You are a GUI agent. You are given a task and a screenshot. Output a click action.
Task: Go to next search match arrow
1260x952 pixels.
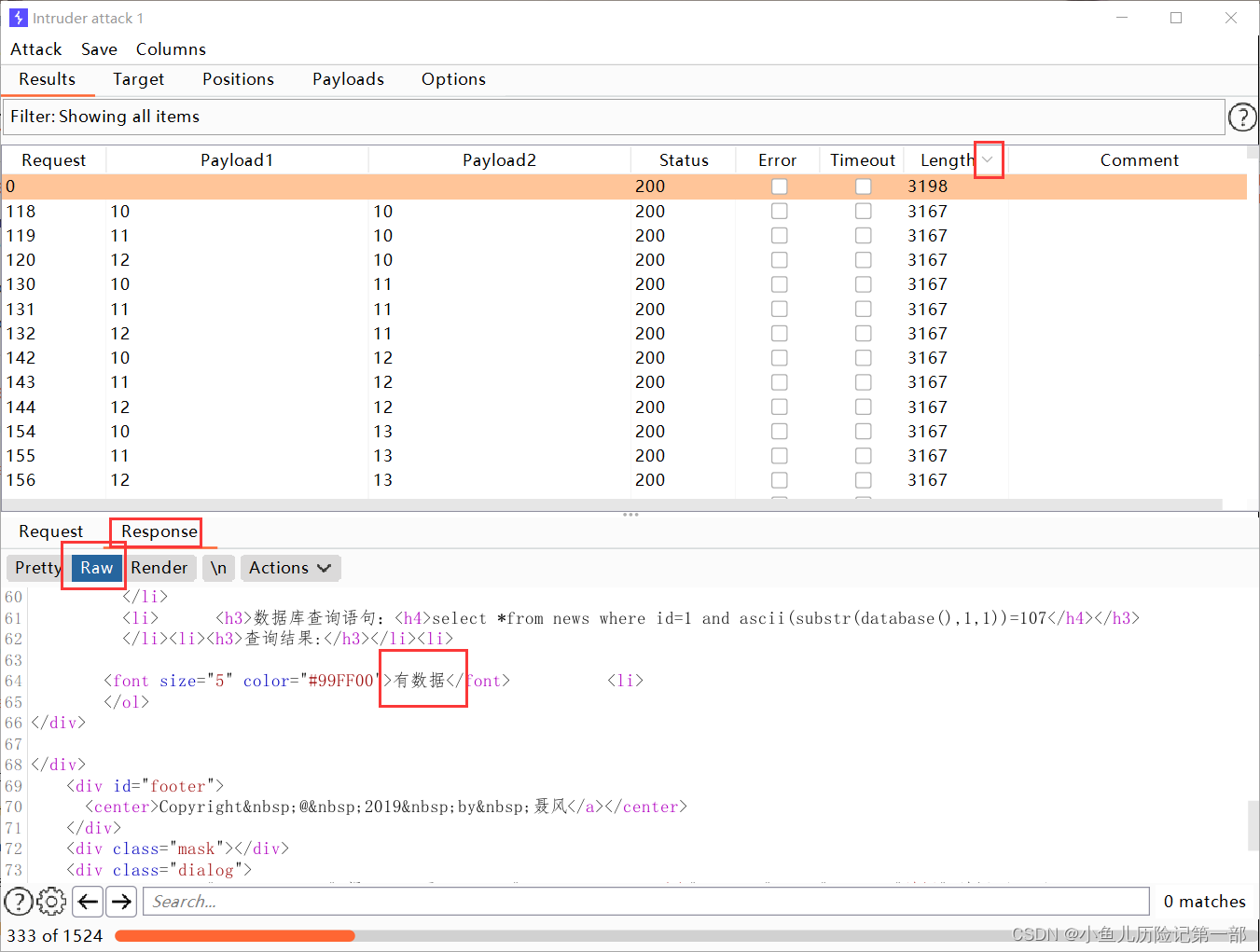tap(121, 902)
